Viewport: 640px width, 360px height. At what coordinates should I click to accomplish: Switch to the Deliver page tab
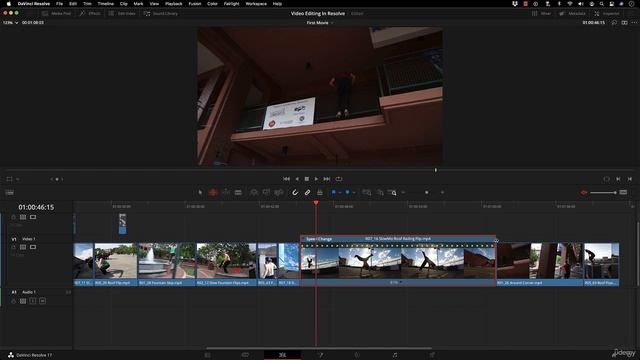click(x=432, y=355)
